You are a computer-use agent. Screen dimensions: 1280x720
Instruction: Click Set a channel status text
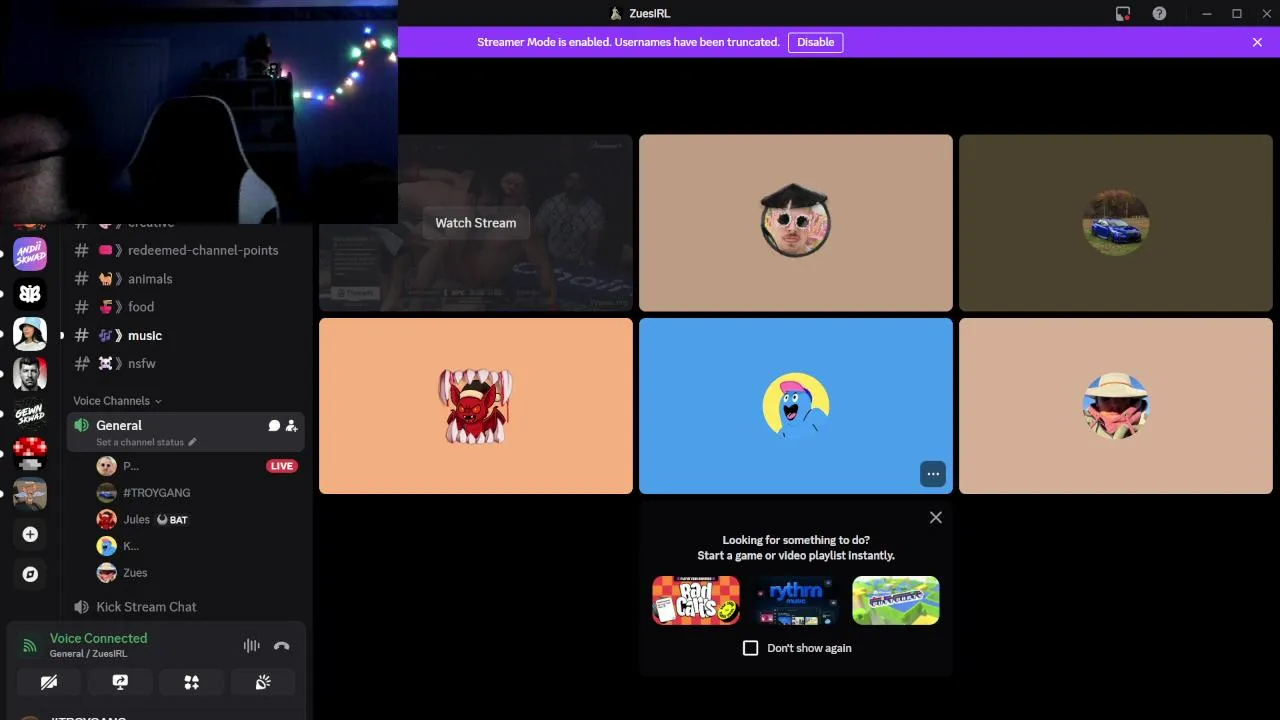(x=140, y=442)
